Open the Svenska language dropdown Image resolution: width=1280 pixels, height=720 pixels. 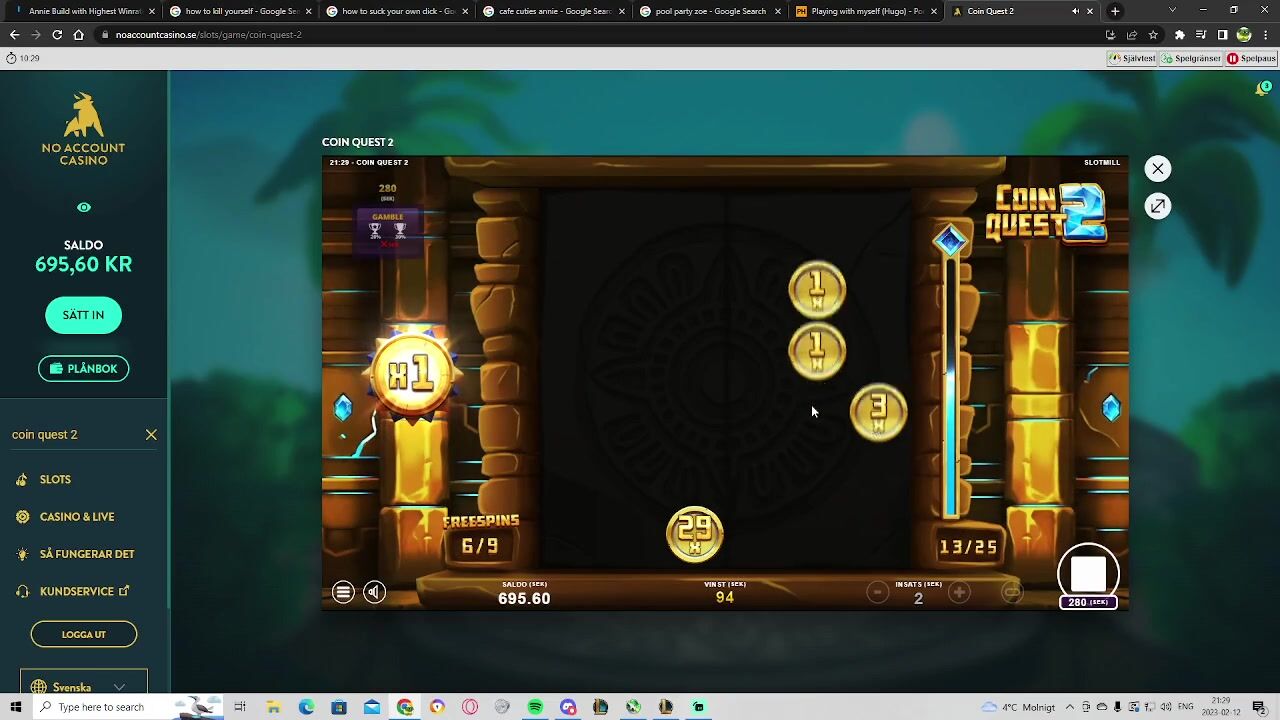[84, 687]
